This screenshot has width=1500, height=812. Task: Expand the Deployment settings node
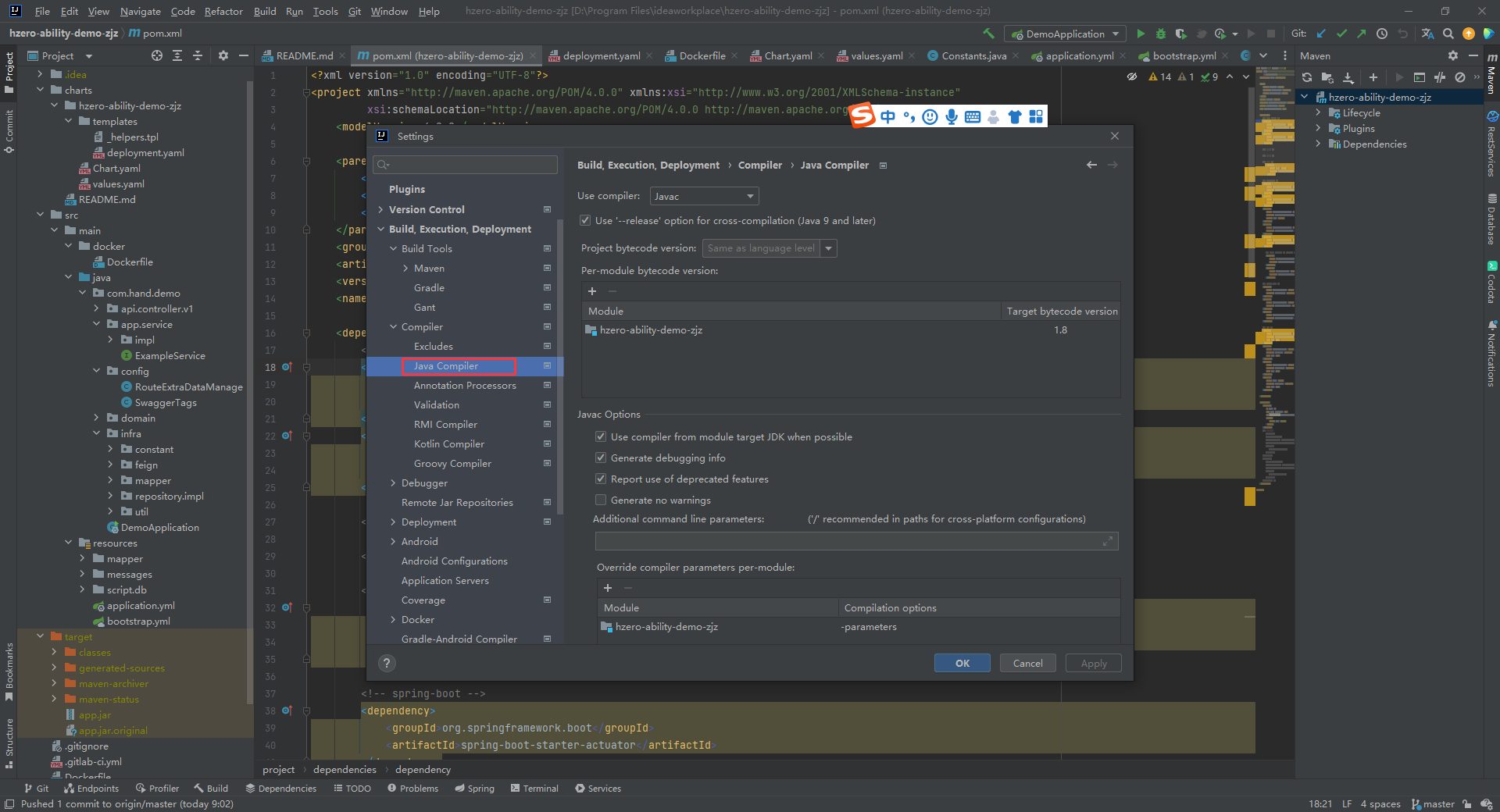click(393, 522)
